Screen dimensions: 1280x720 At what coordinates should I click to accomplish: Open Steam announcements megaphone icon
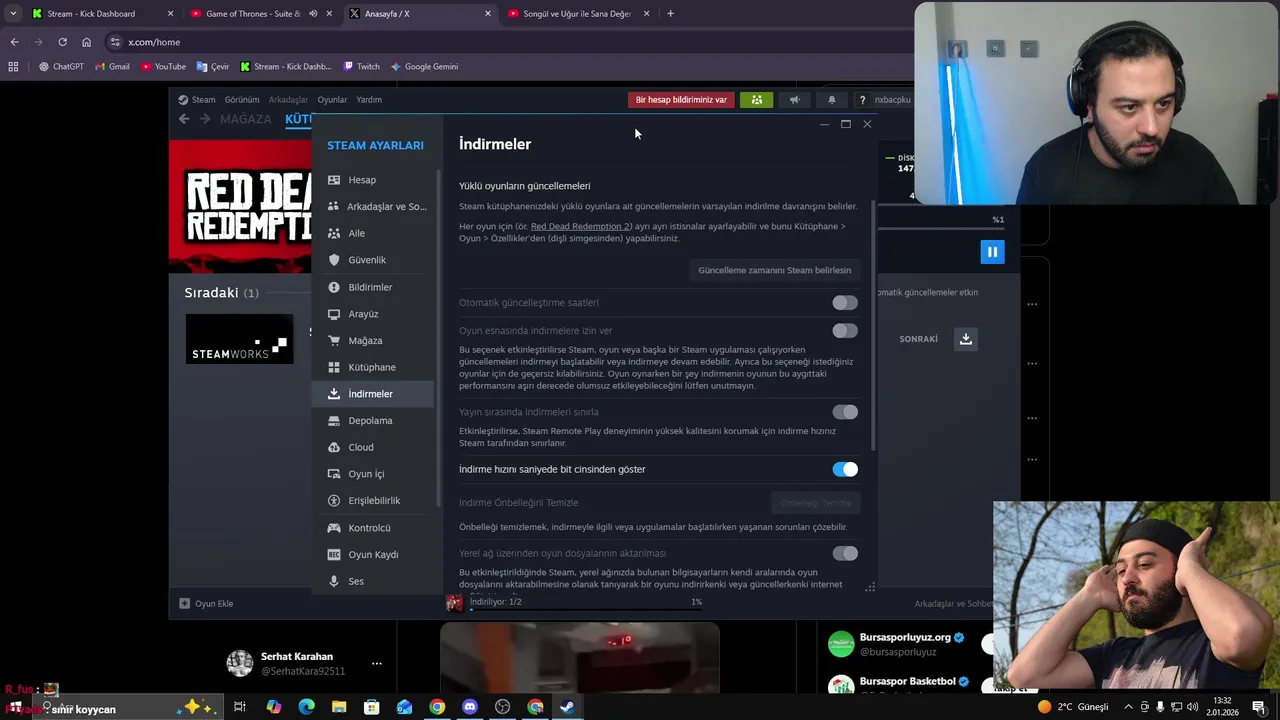[x=794, y=100]
